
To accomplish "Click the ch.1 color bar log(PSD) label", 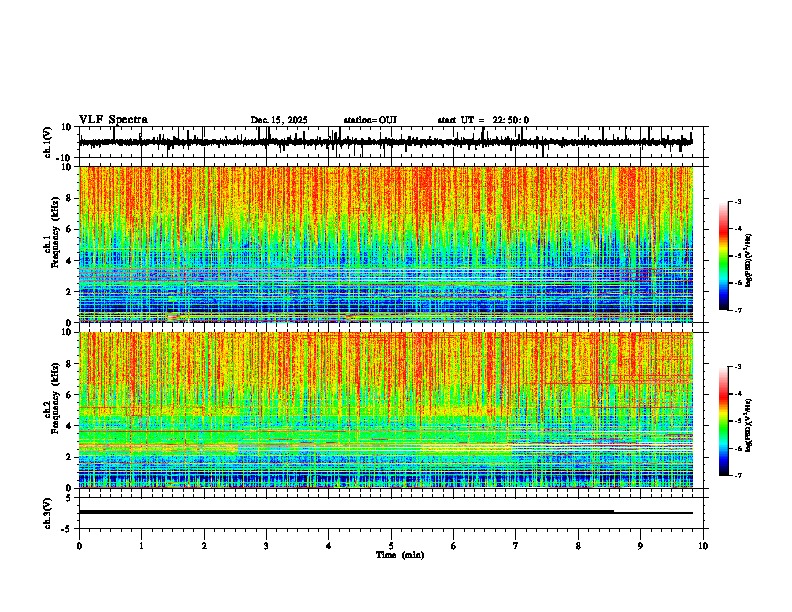I will pos(748,261).
